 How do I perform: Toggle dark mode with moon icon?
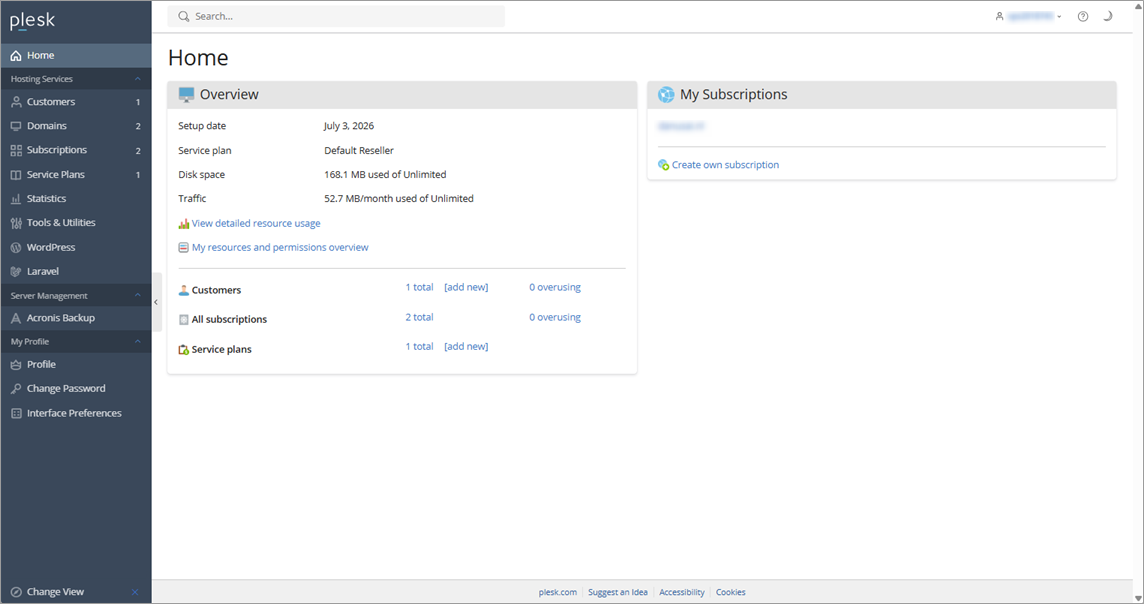tap(1108, 16)
